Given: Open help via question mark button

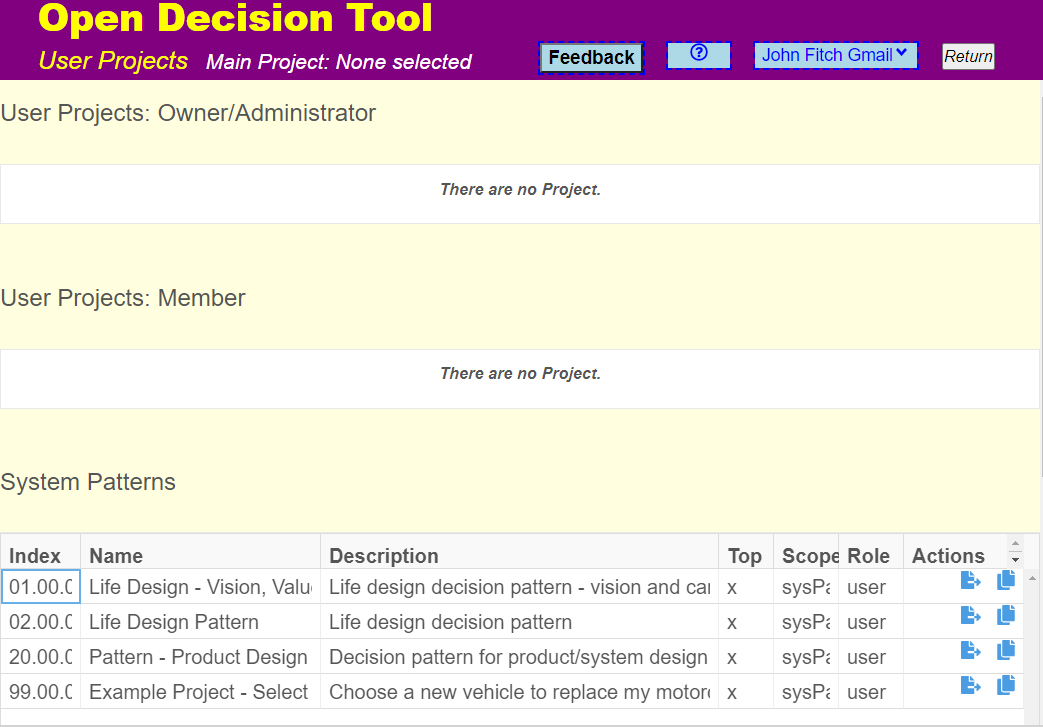Looking at the screenshot, I should coord(698,55).
